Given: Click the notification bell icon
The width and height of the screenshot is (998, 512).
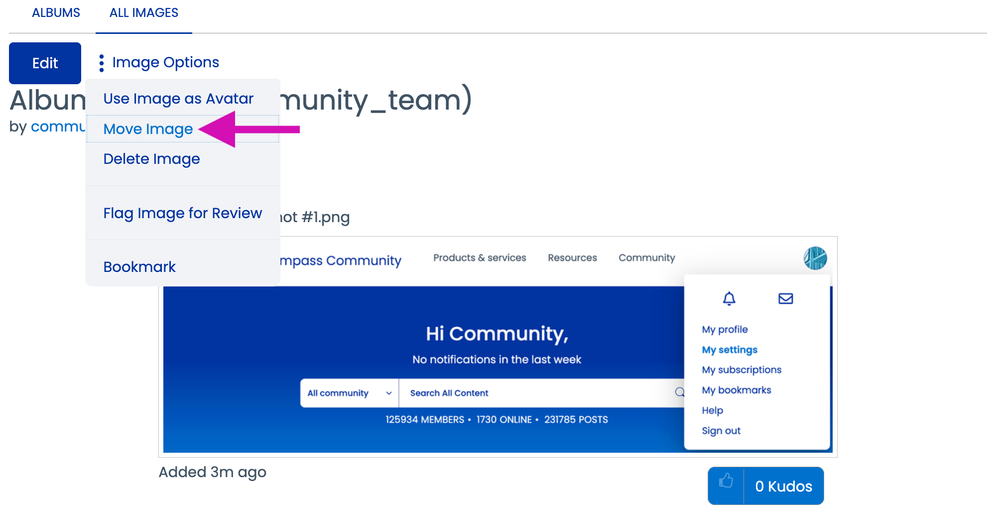Looking at the screenshot, I should (729, 299).
